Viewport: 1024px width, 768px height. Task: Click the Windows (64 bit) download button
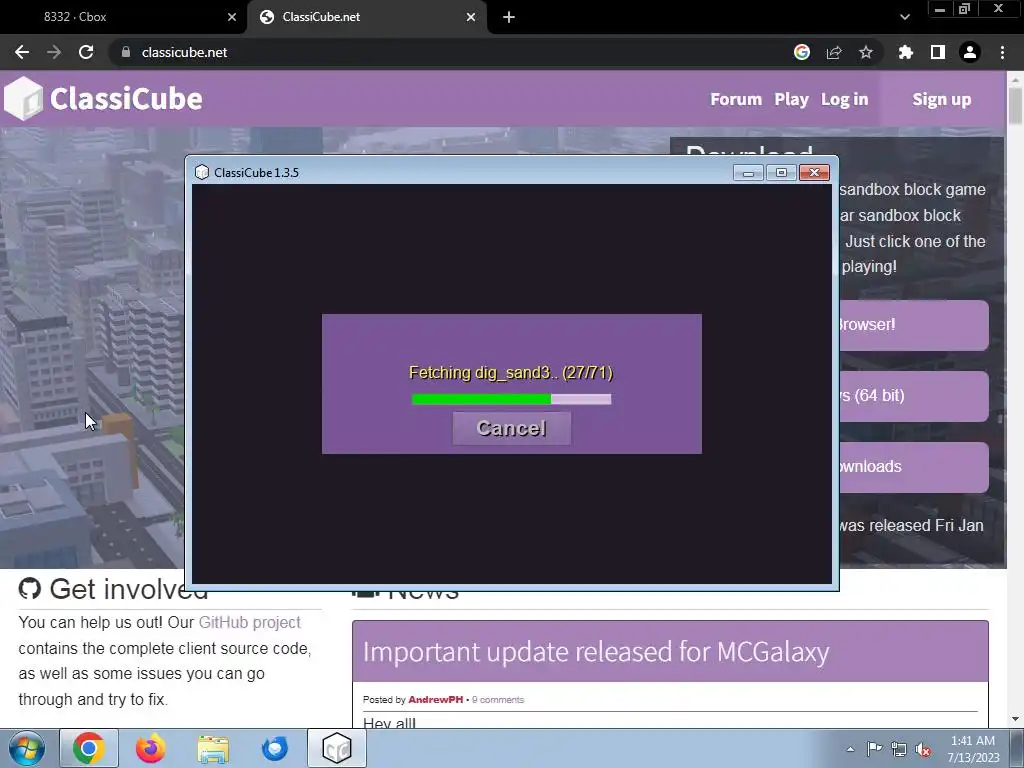pyautogui.click(x=914, y=396)
